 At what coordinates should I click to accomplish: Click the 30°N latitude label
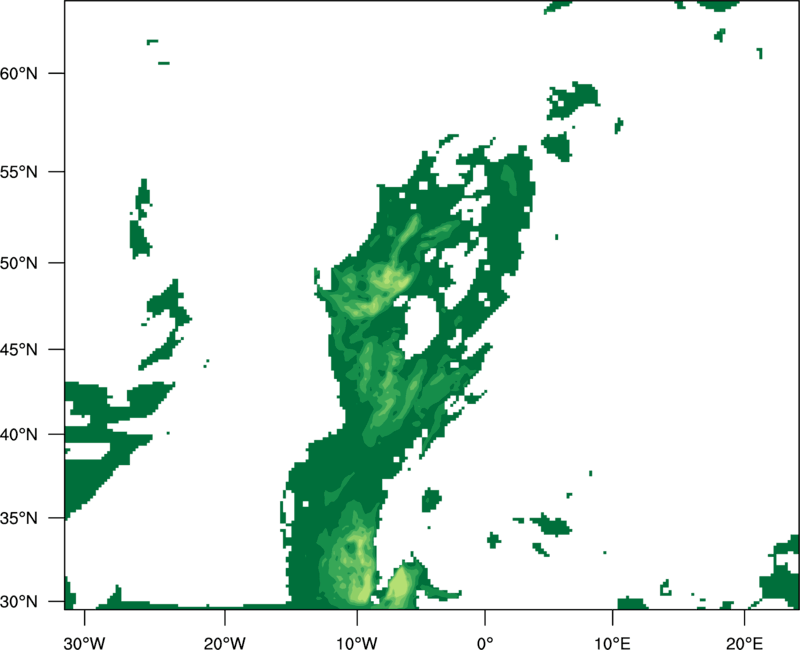point(18,602)
